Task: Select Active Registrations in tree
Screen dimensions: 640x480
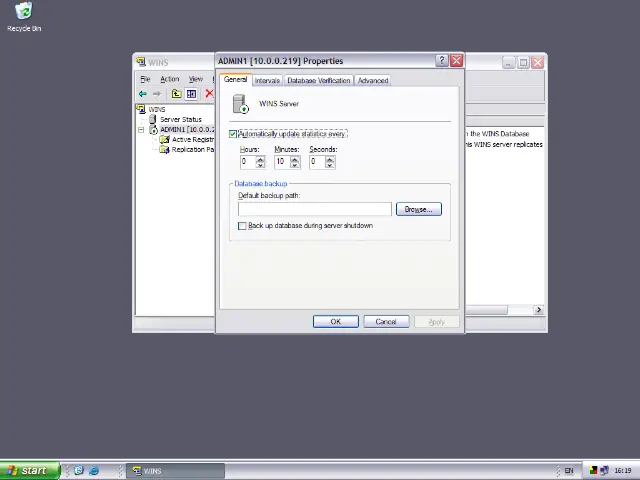Action: [193, 140]
